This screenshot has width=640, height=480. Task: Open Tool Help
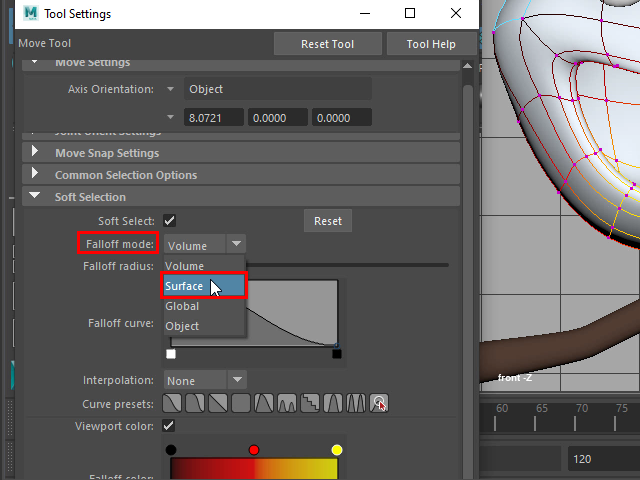pos(431,44)
